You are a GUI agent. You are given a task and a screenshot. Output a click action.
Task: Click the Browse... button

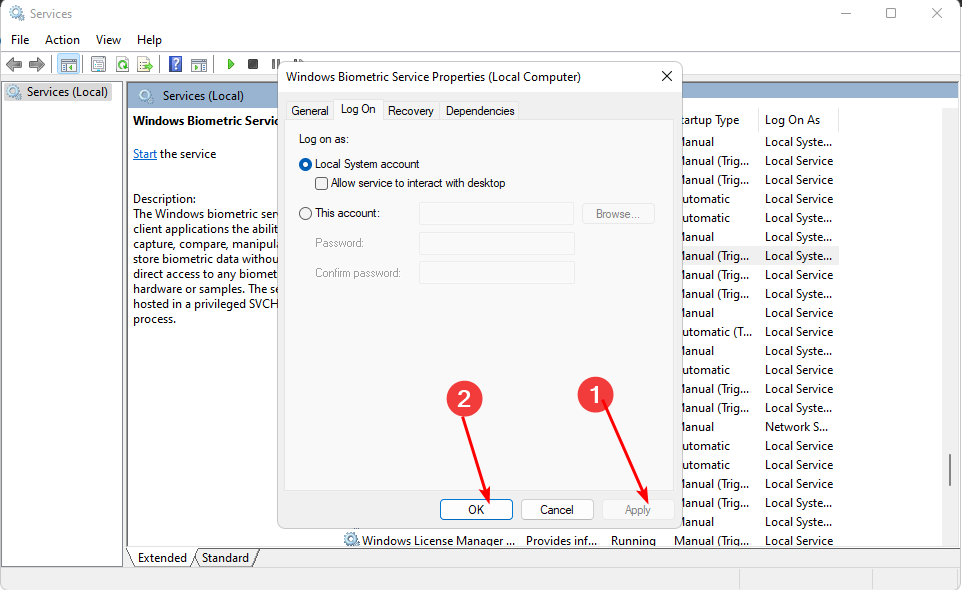click(x=618, y=214)
